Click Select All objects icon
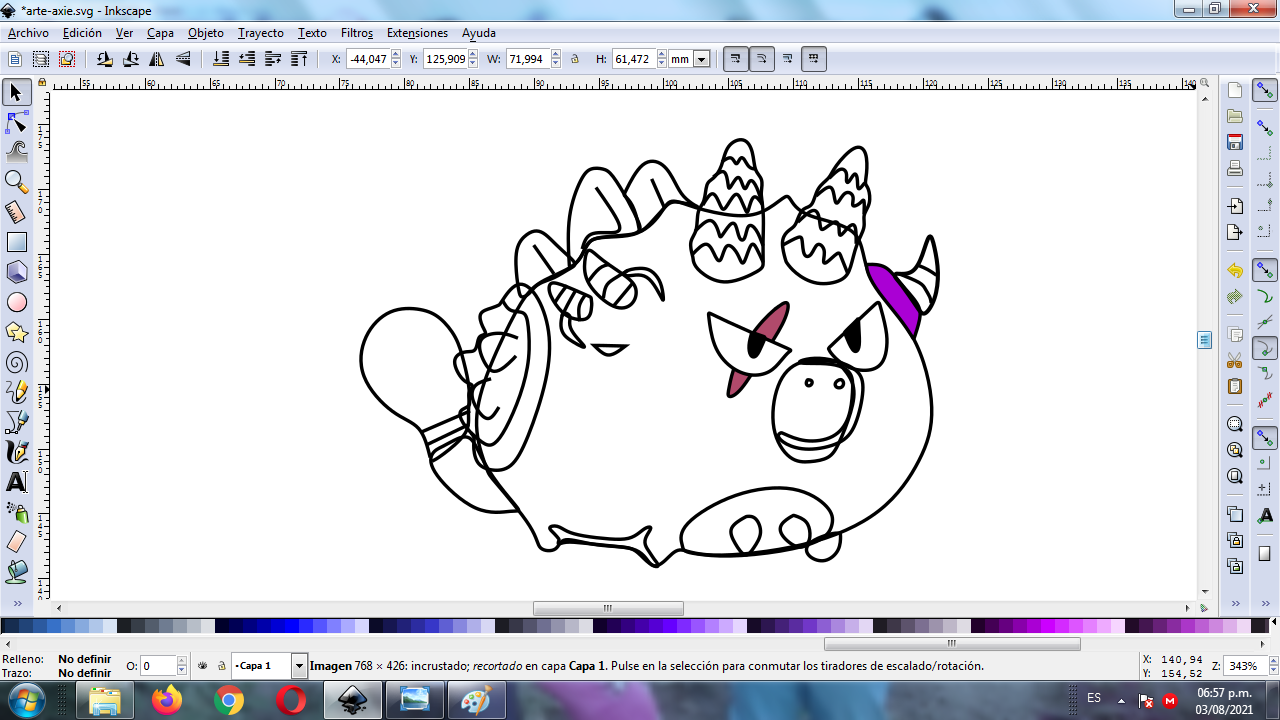 [x=15, y=59]
